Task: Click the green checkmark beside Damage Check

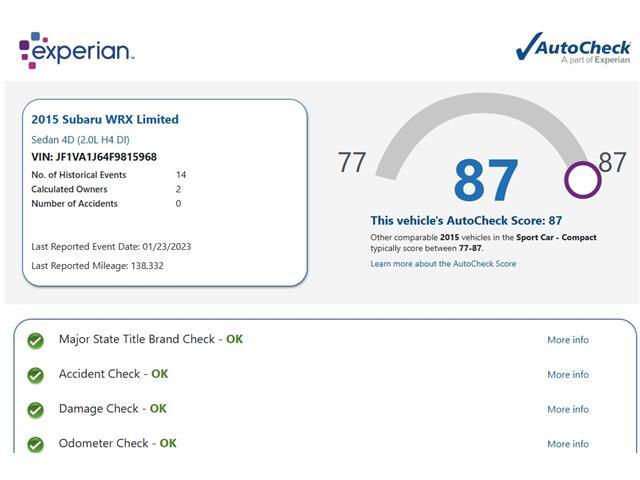Action: (x=36, y=410)
